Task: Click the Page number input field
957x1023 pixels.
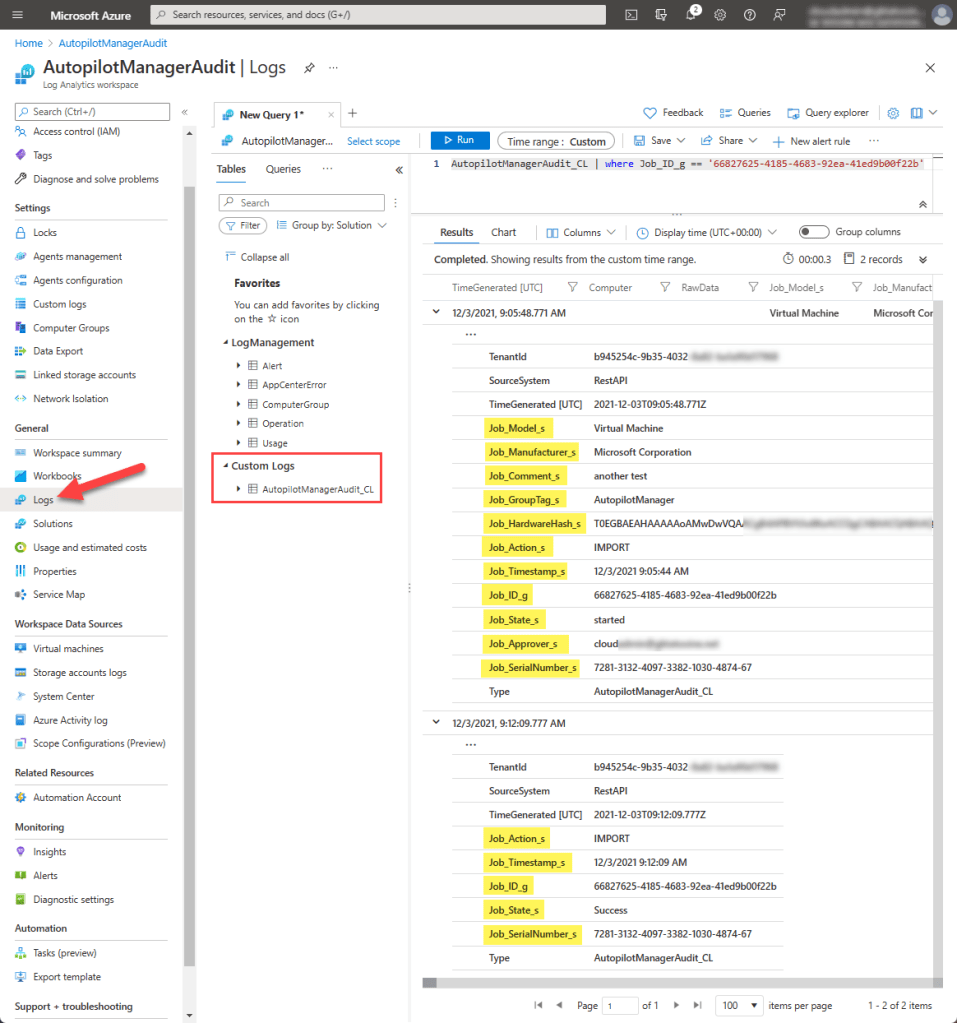Action: (621, 1005)
